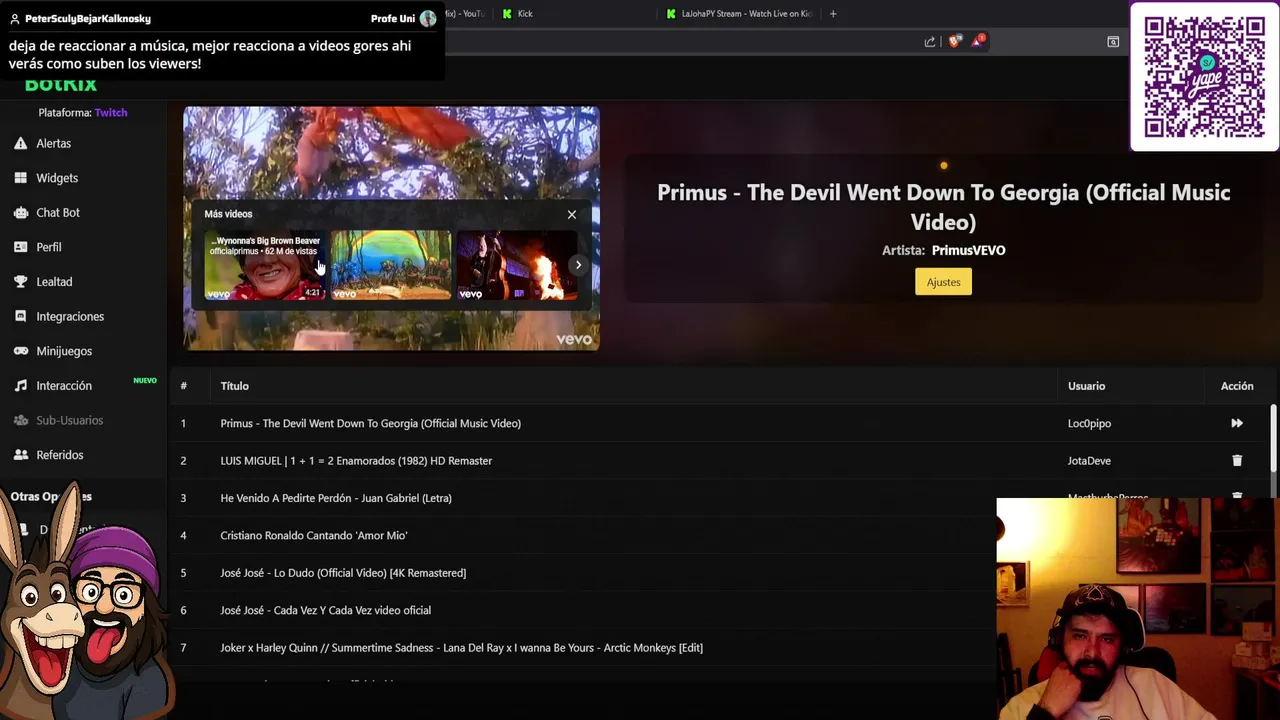The height and width of the screenshot is (720, 1280).
Task: Close the Más videos overlay
Action: pos(572,214)
